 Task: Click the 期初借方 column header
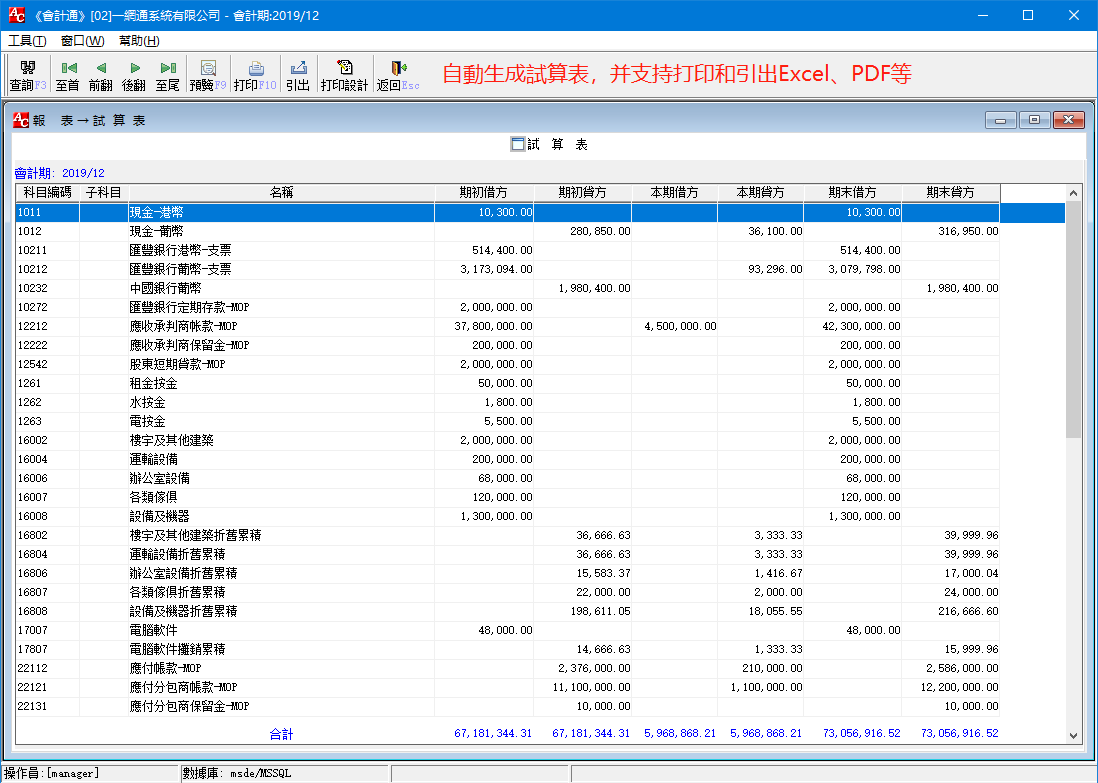[484, 193]
